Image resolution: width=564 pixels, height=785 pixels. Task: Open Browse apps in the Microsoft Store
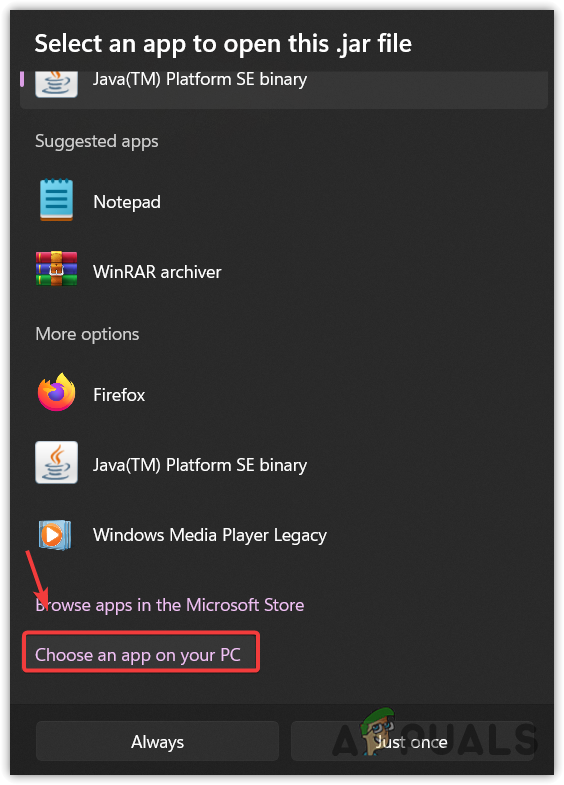[170, 605]
